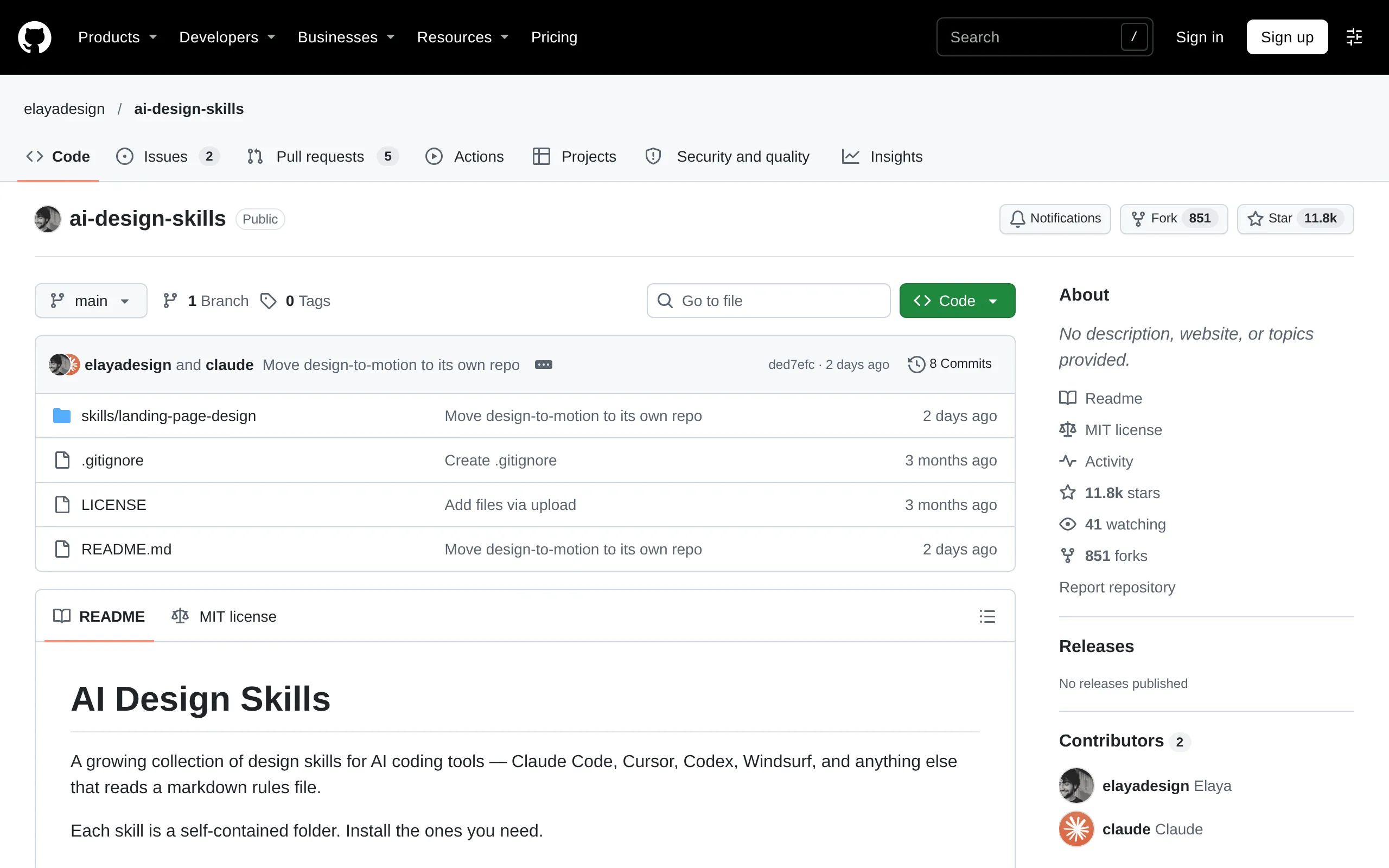The image size is (1389, 868).
Task: Open the README outline list icon
Action: (986, 617)
